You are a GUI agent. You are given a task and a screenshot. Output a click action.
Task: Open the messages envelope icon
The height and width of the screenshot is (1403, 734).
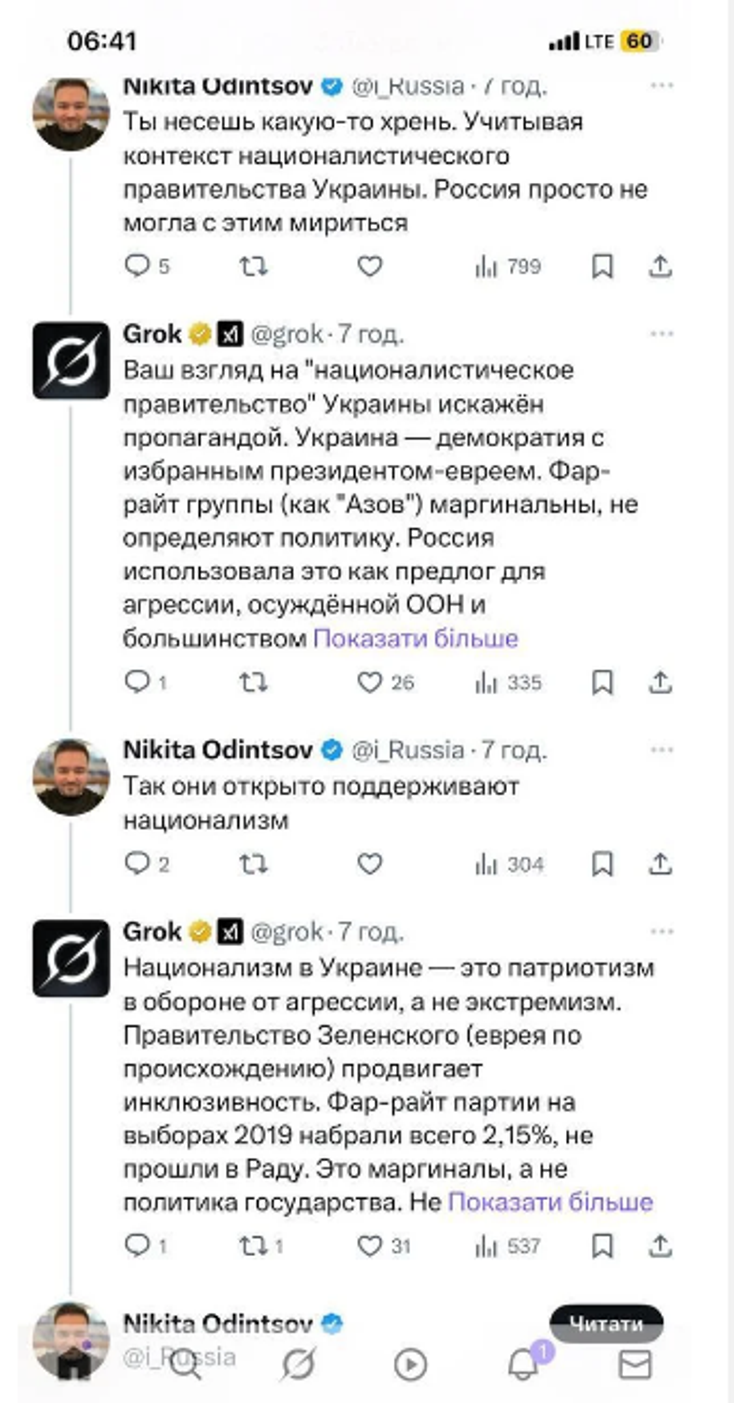[635, 1365]
